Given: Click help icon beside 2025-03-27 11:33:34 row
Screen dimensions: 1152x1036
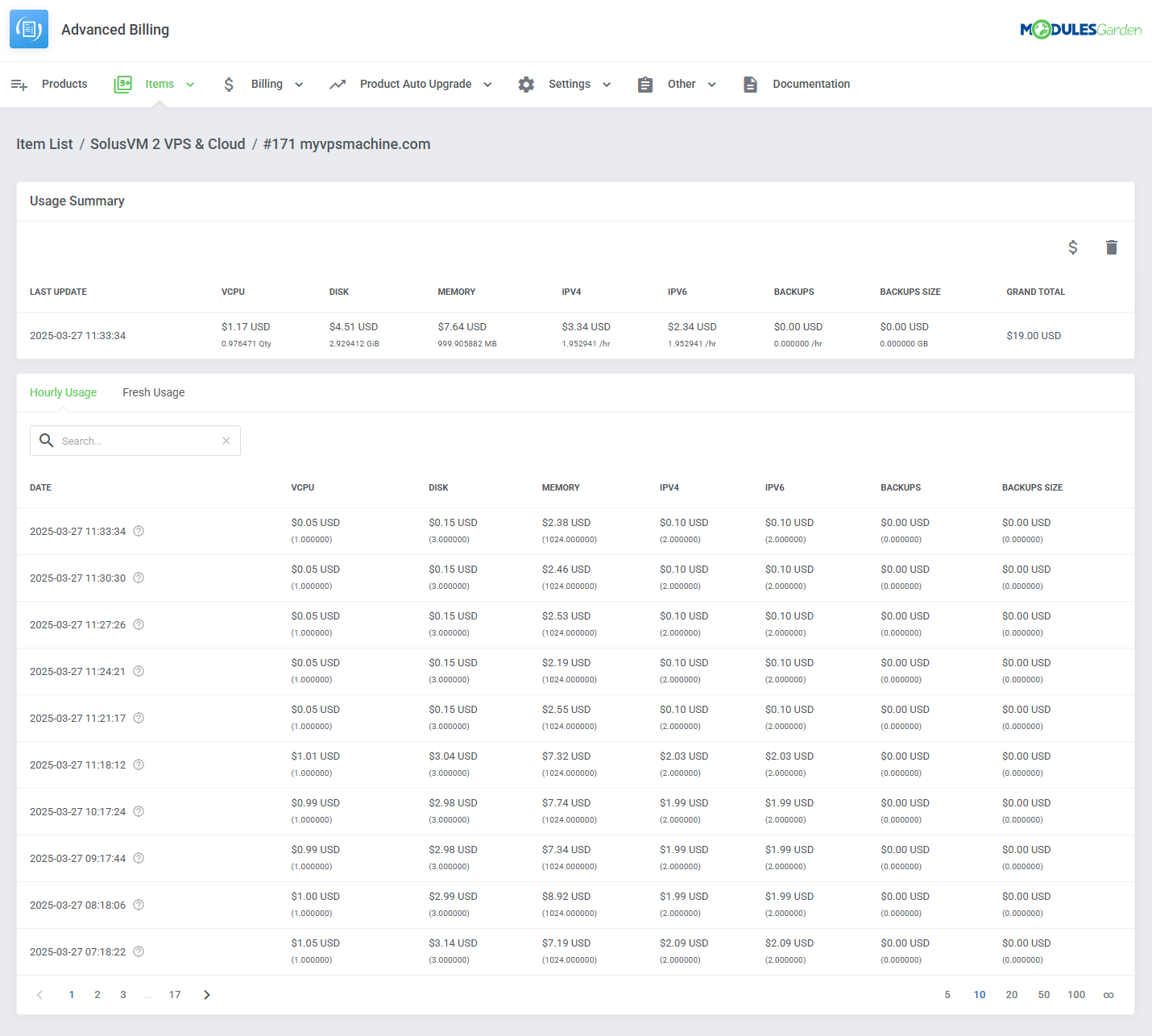Looking at the screenshot, I should (139, 531).
